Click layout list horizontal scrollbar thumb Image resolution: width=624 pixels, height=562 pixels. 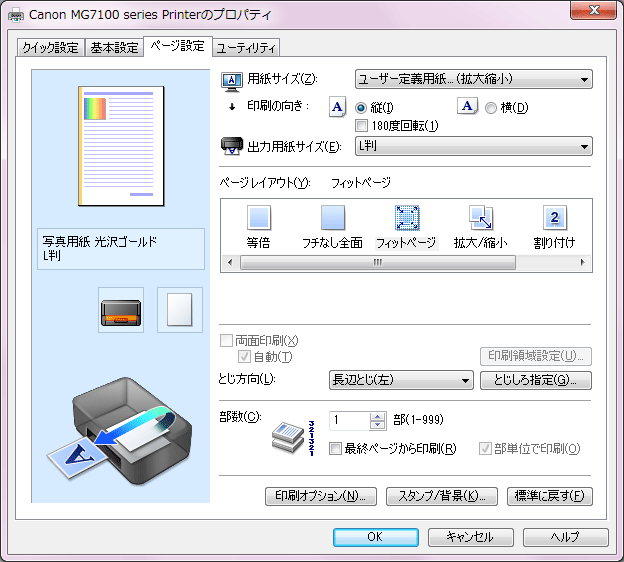(x=378, y=263)
